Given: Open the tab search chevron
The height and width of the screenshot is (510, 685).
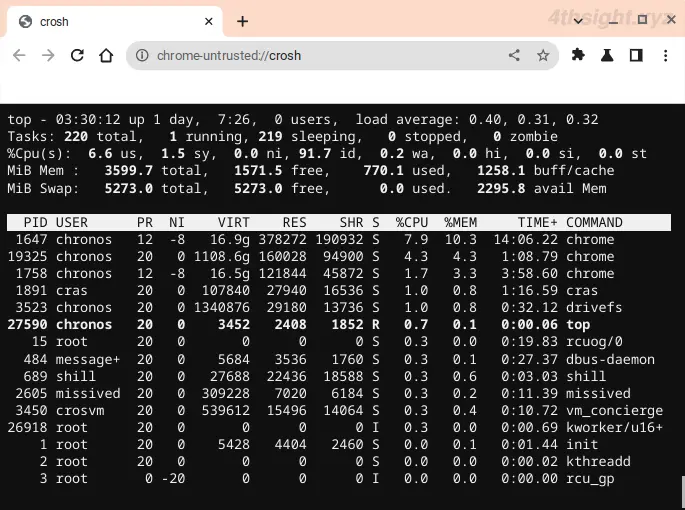Looking at the screenshot, I should click(578, 21).
